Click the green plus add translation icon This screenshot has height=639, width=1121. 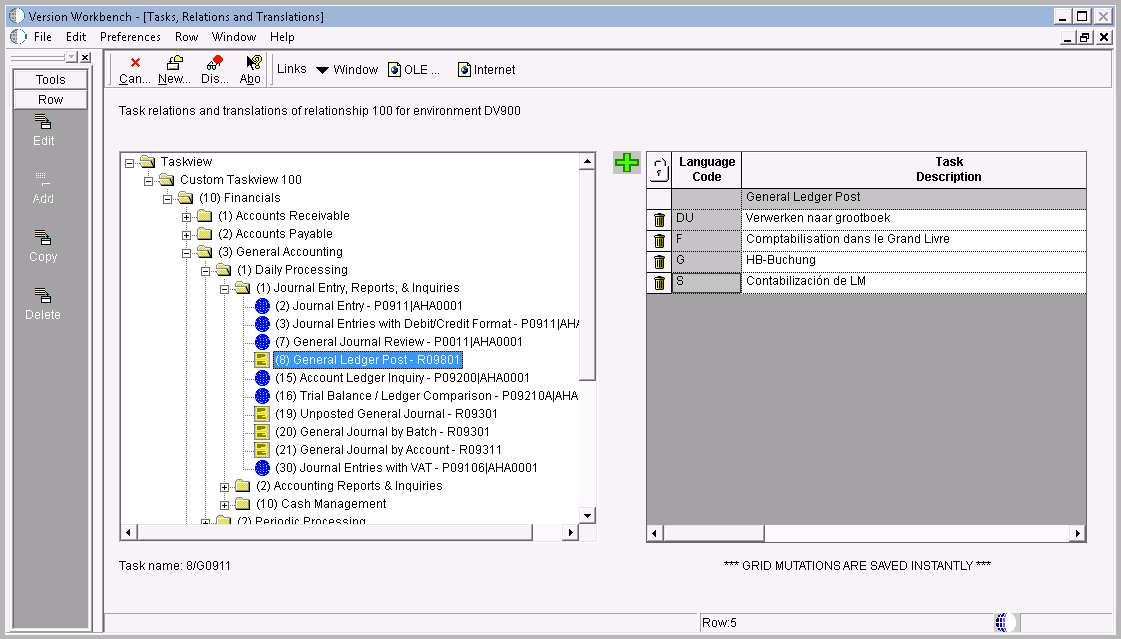(x=627, y=163)
